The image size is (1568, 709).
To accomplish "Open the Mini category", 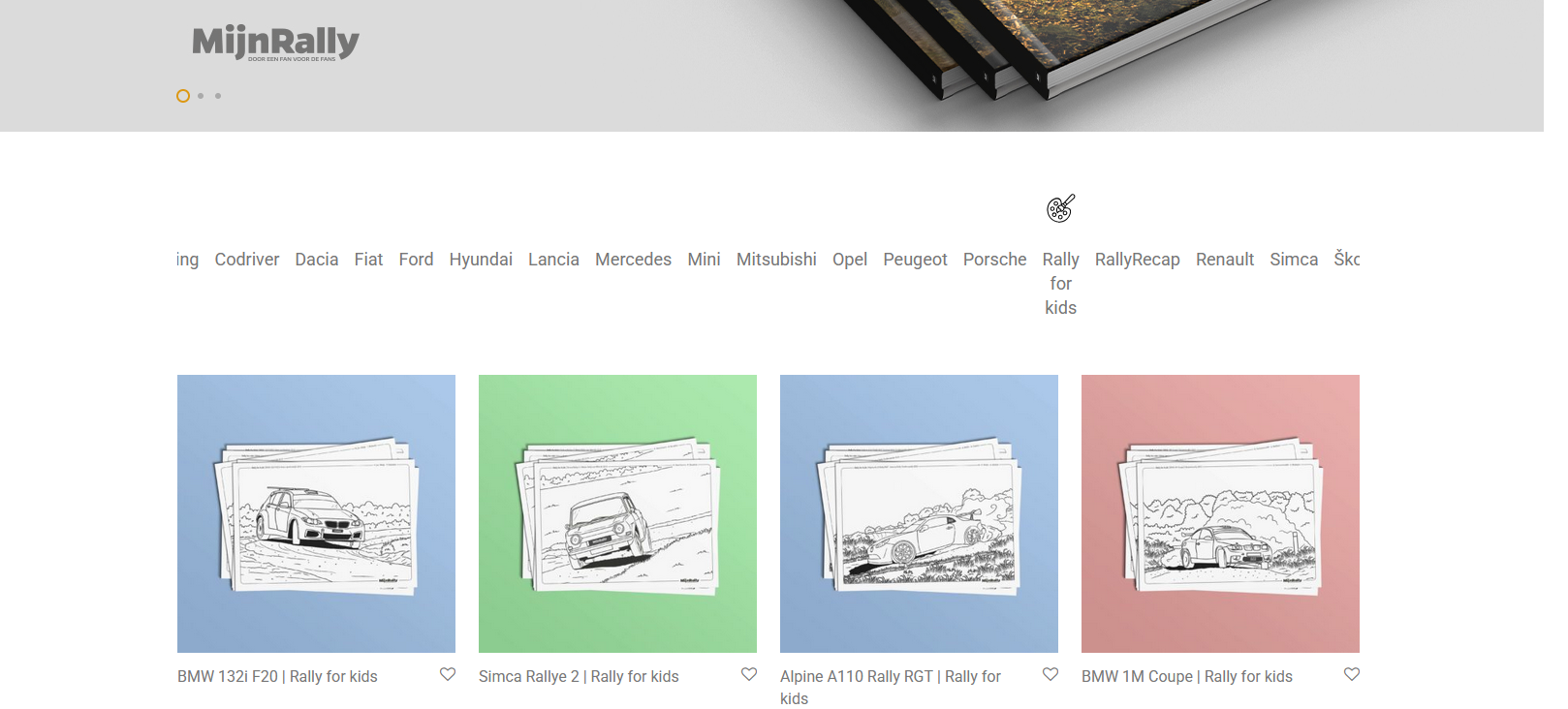I will click(704, 260).
